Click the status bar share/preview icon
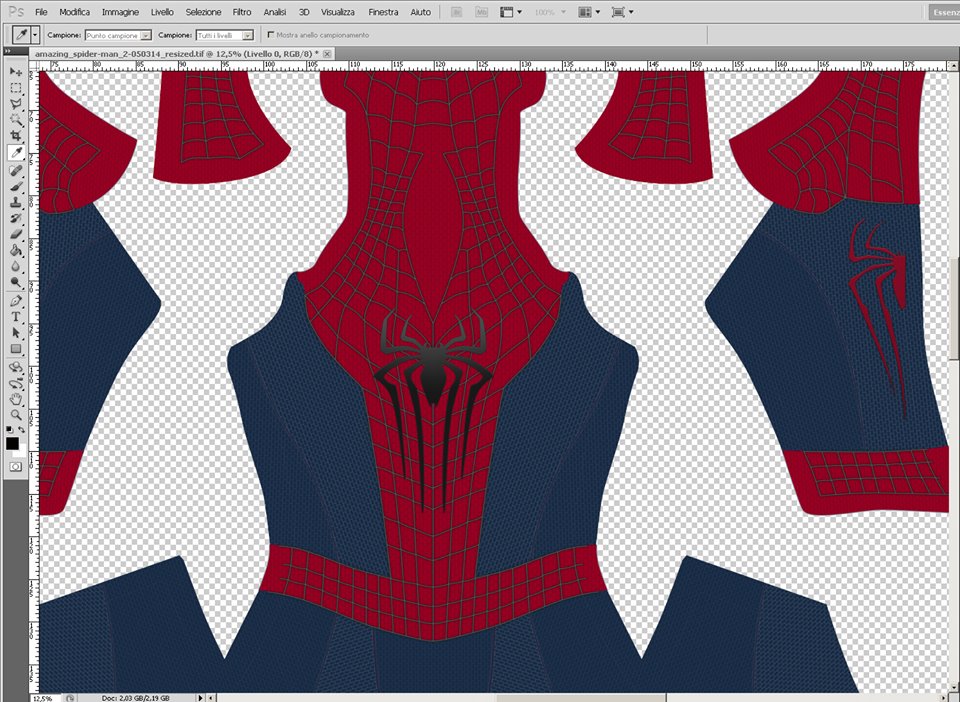The height and width of the screenshot is (702, 960). point(70,698)
